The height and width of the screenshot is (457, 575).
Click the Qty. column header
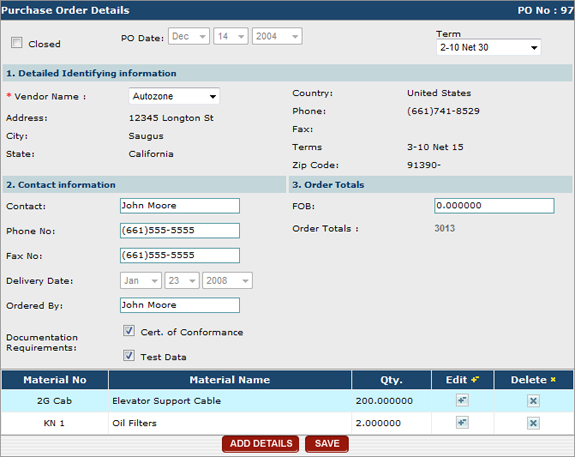click(x=391, y=380)
